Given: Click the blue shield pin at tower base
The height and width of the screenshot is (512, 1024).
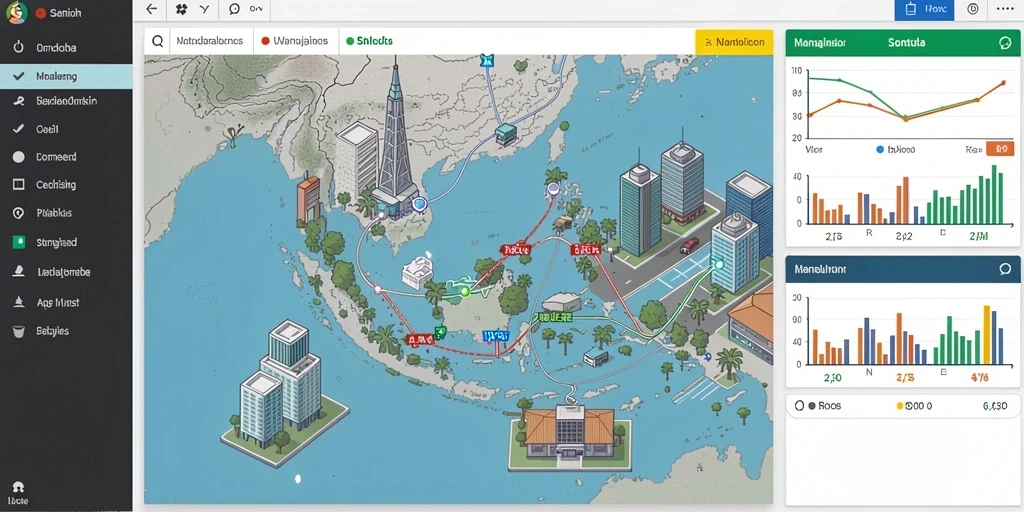Looking at the screenshot, I should point(419,206).
